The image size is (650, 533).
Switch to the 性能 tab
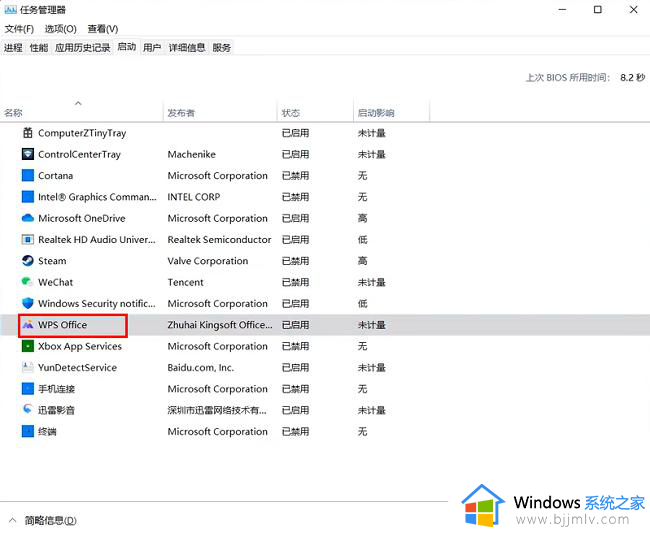pyautogui.click(x=39, y=48)
